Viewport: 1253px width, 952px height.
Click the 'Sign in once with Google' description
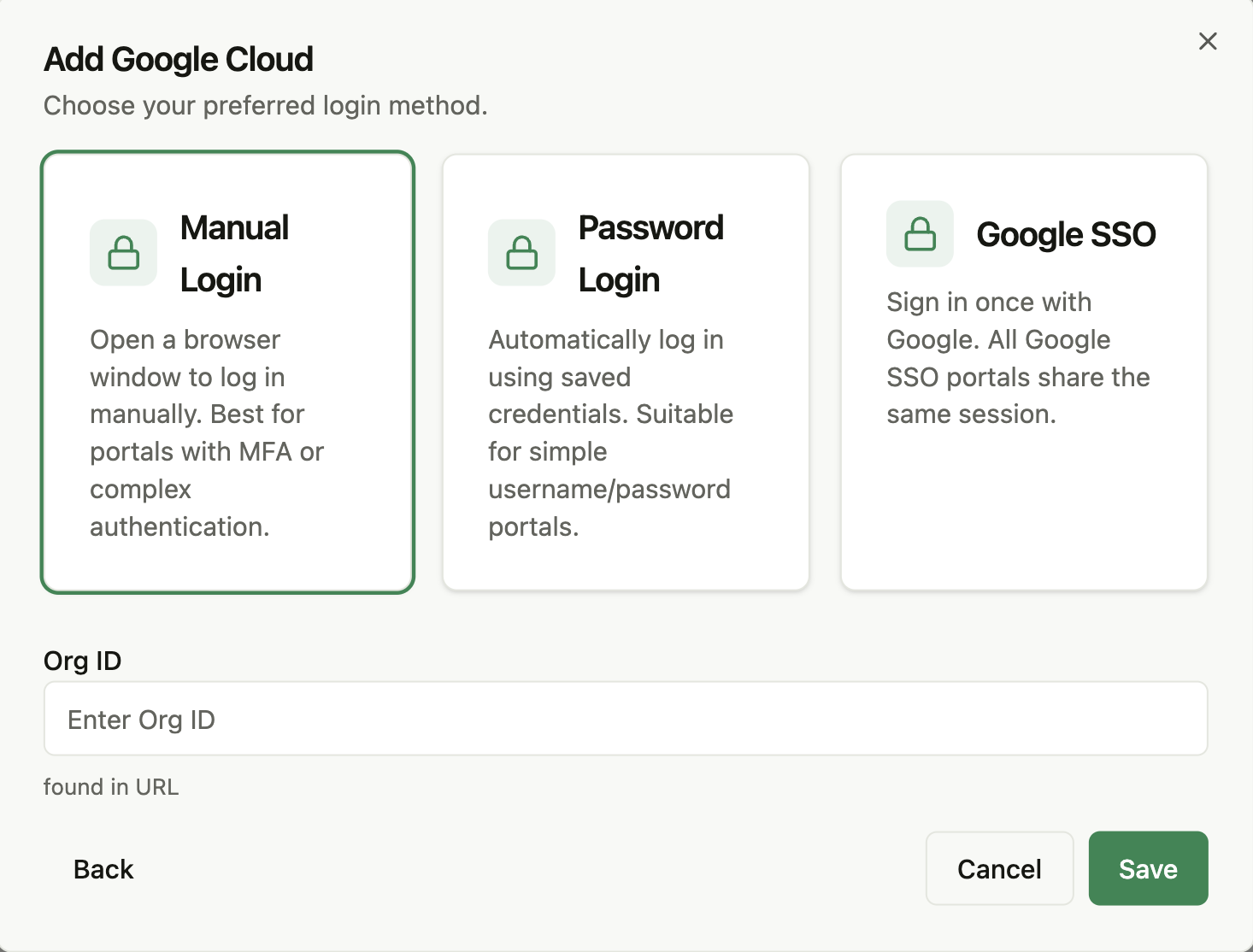point(1018,358)
